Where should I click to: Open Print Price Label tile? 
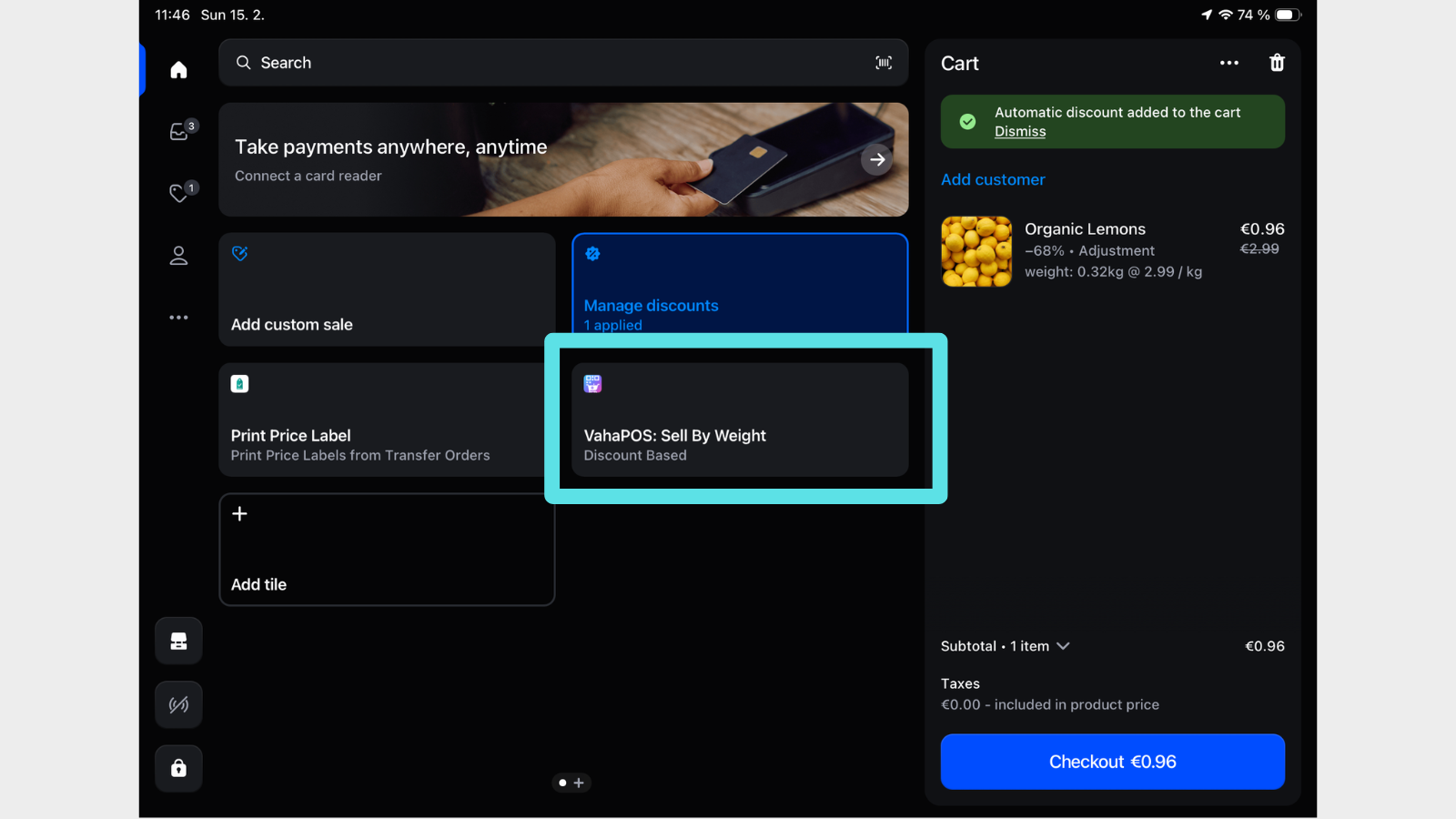(382, 420)
